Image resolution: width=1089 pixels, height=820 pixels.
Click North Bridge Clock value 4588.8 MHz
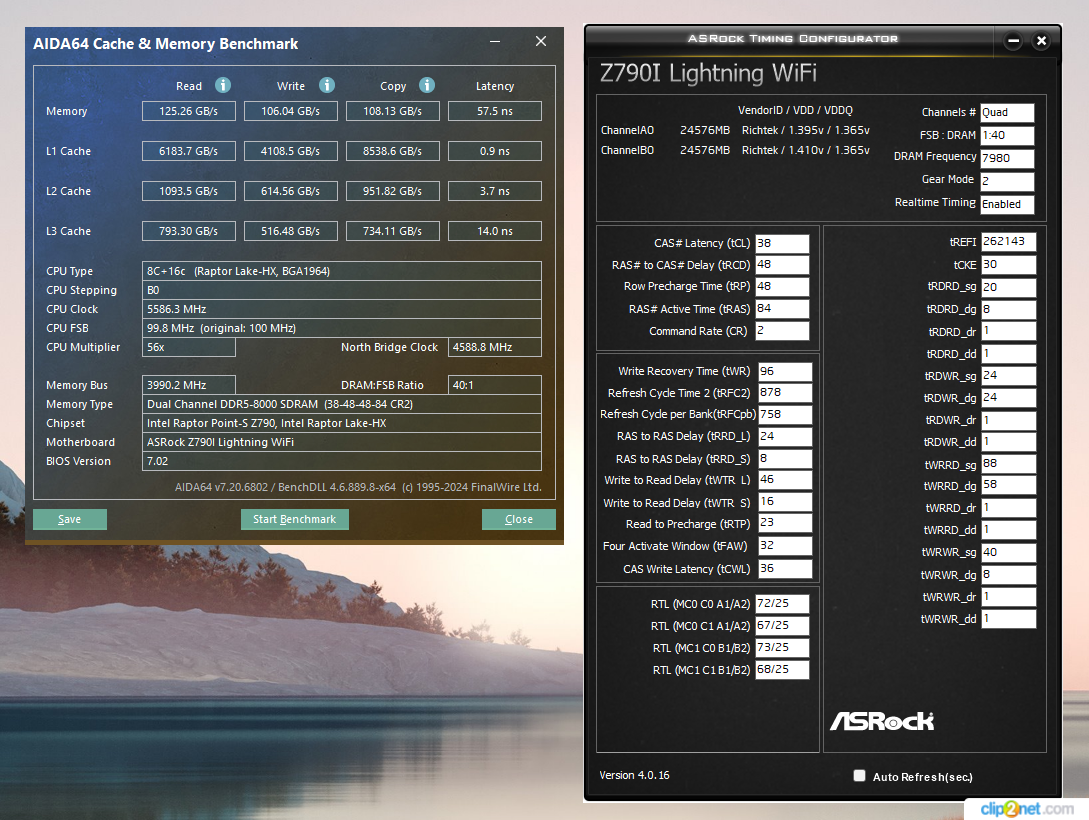click(x=494, y=347)
